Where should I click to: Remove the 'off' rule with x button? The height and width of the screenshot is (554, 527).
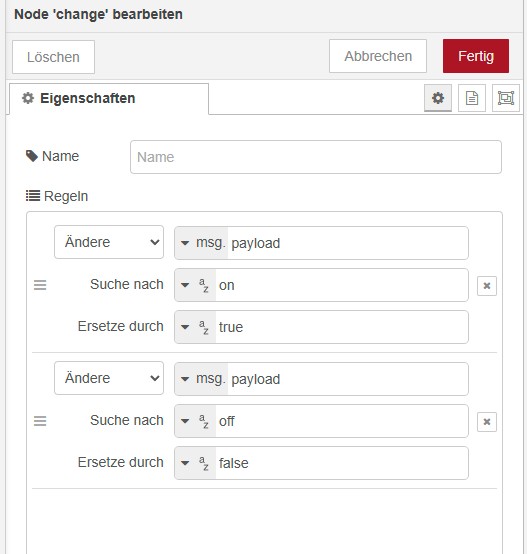pyautogui.click(x=487, y=422)
